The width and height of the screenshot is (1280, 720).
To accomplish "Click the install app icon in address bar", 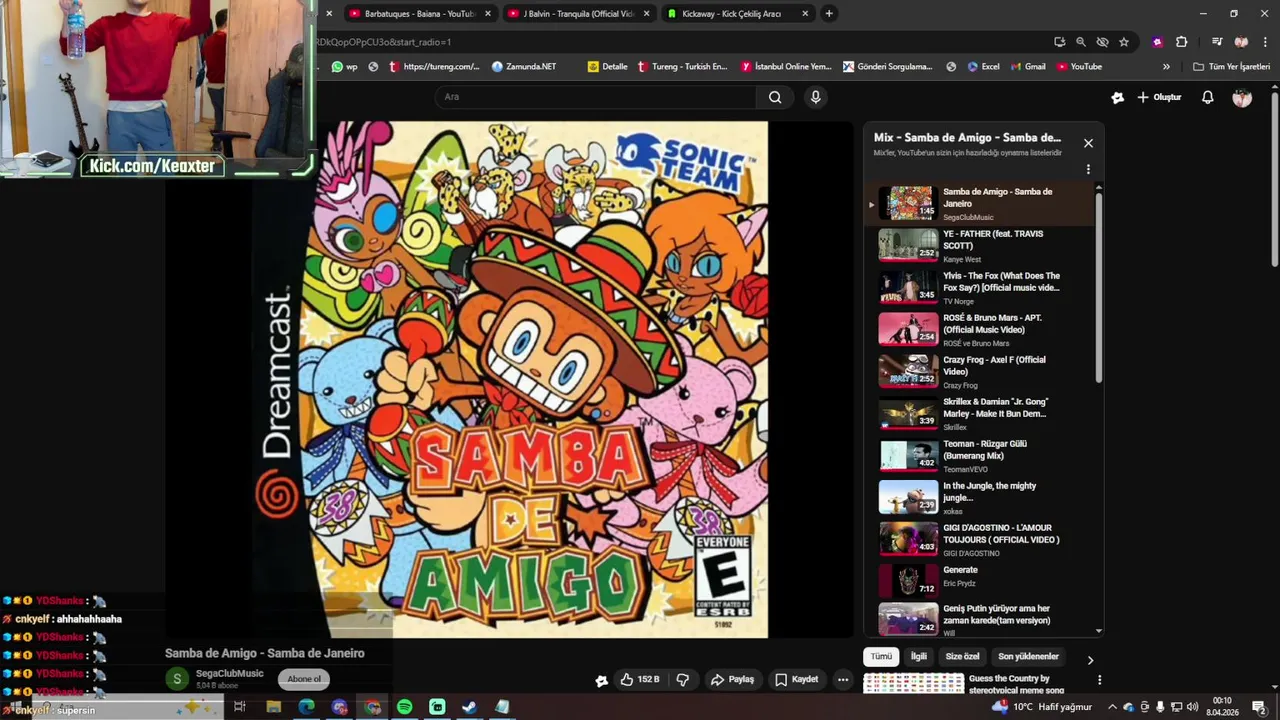I will 1059,42.
